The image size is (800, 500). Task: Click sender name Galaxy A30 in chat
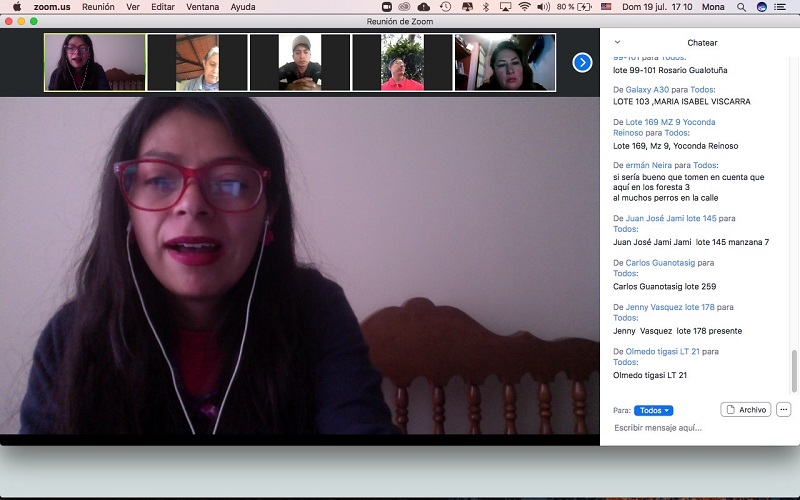coord(647,89)
